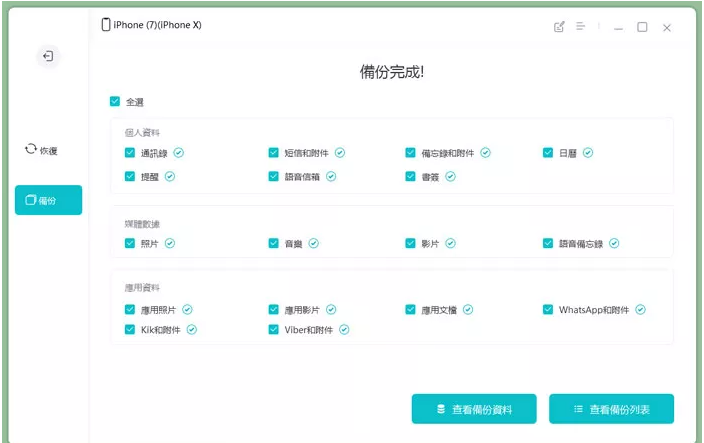
Task: Uncheck the 短信和附件 checkbox
Action: click(x=273, y=153)
